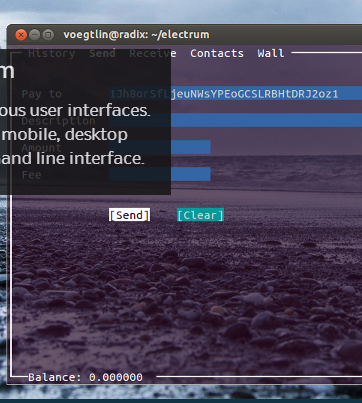The image size is (362, 403).
Task: Go to the Contacts tab
Action: [x=217, y=53]
